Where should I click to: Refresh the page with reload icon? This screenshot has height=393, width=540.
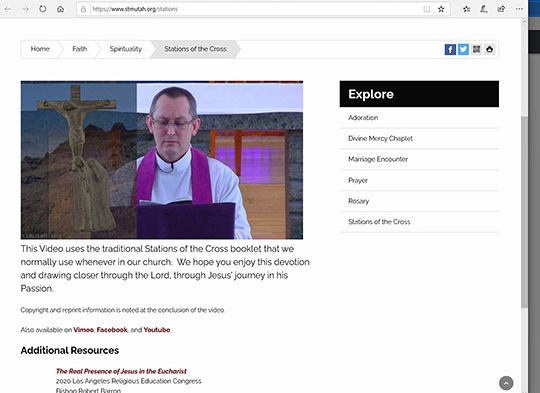(43, 9)
